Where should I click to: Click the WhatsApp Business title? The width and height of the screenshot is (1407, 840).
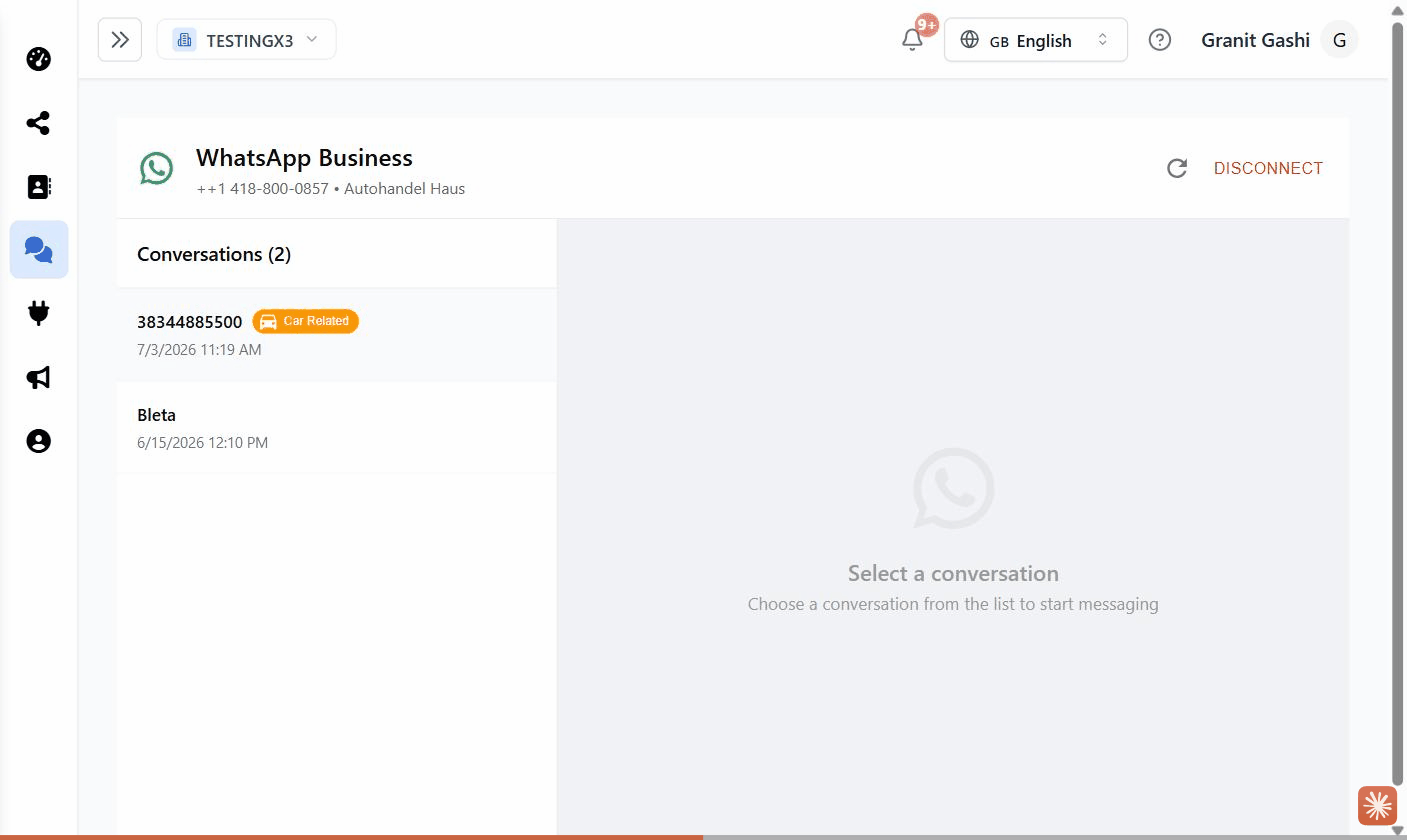pyautogui.click(x=304, y=158)
